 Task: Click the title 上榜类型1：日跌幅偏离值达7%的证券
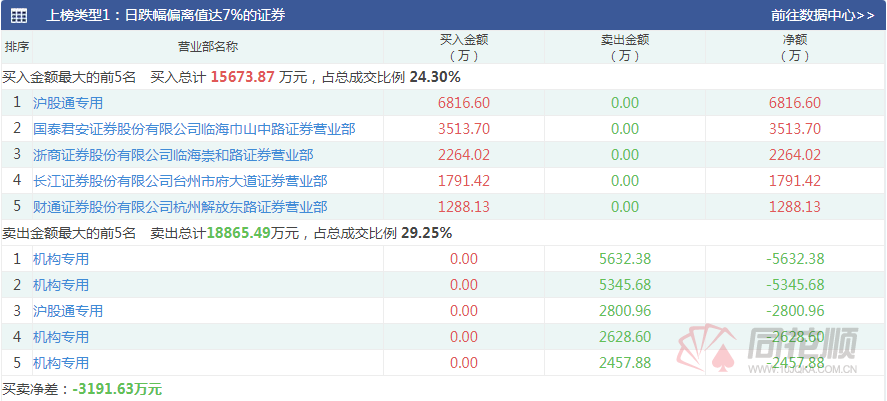(165, 16)
